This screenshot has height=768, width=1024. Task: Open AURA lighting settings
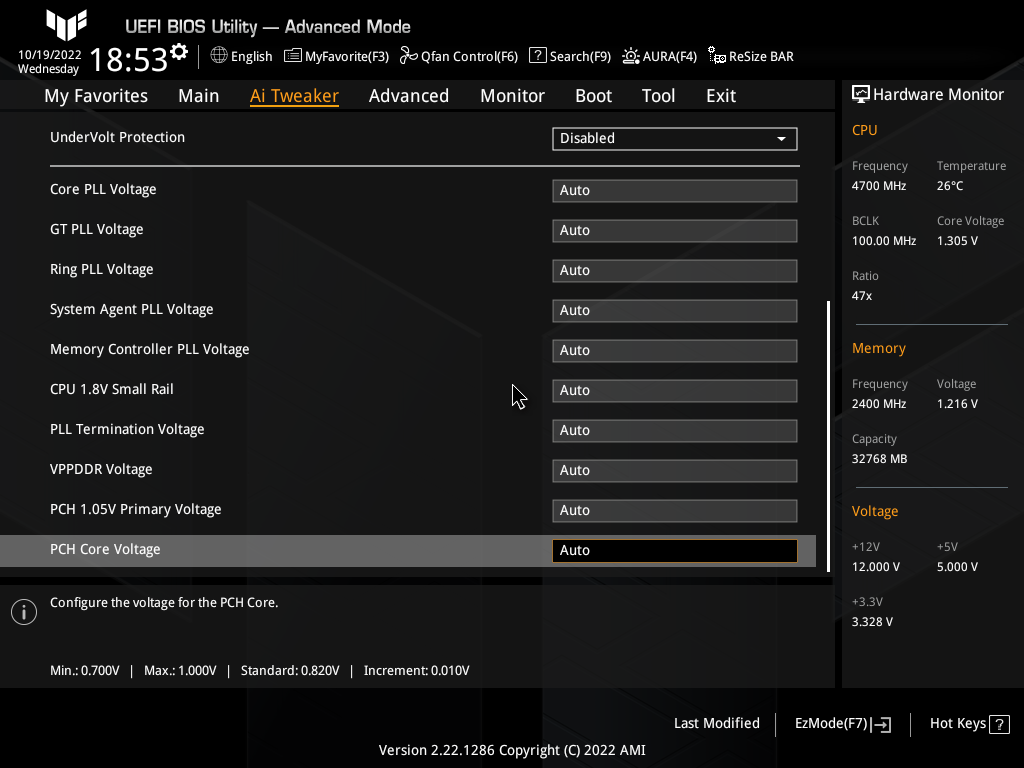[659, 56]
